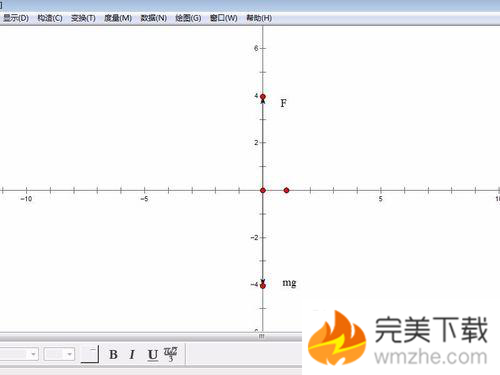This screenshot has height=375, width=500.
Task: Open the 度量(M) menu
Action: [x=118, y=18]
